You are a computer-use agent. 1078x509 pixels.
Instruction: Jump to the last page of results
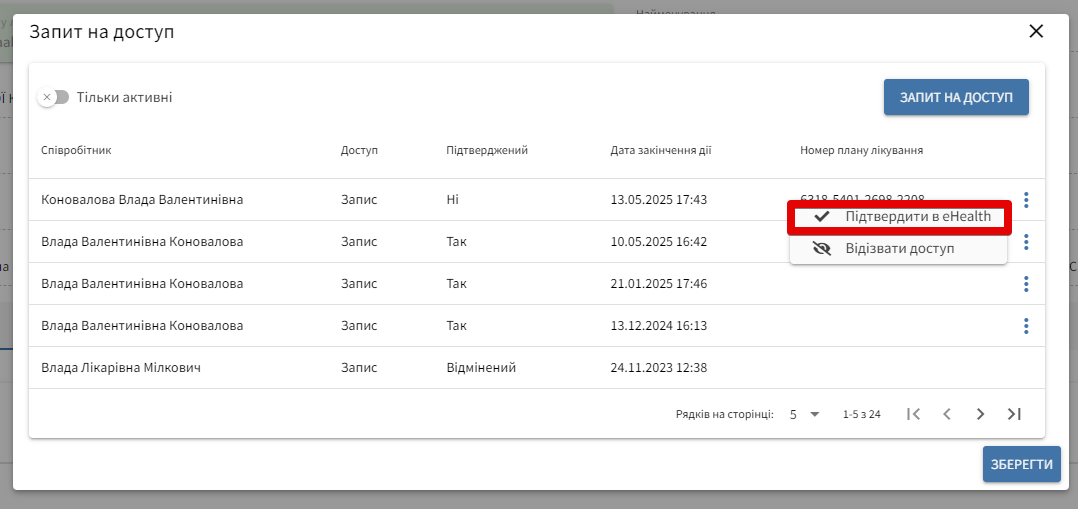click(x=1014, y=414)
